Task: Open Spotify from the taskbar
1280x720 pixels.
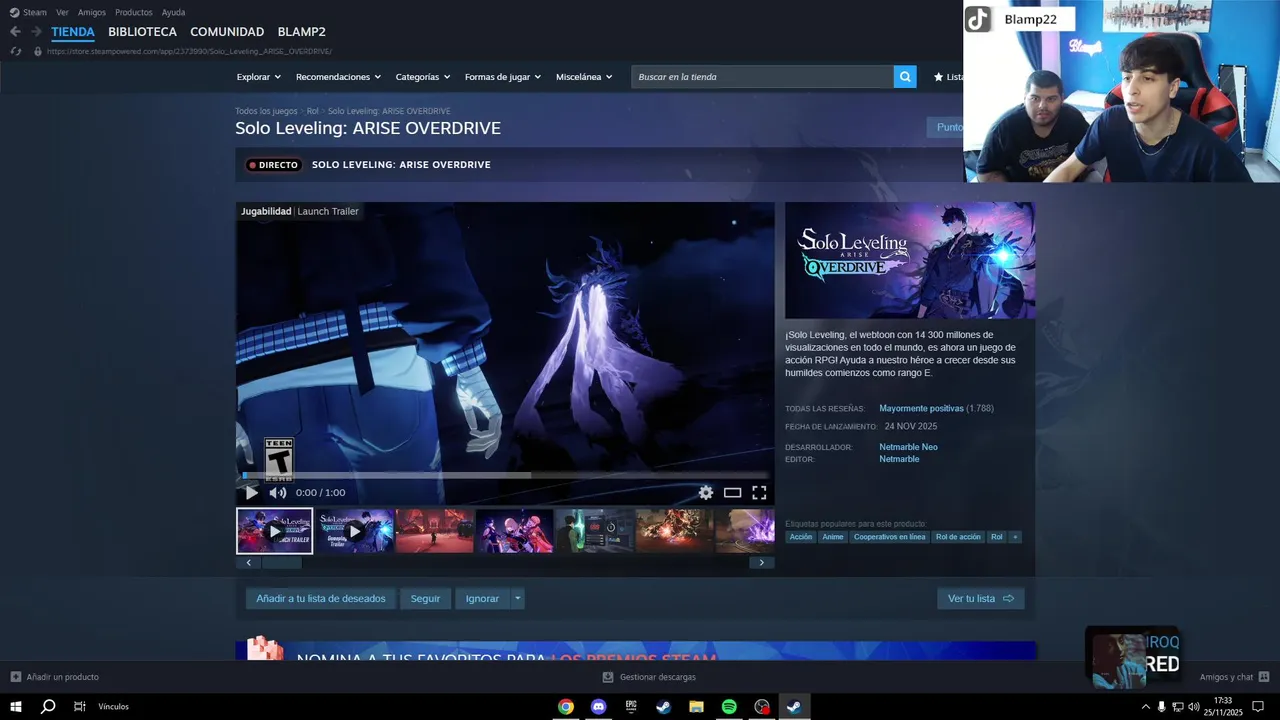Action: click(729, 706)
